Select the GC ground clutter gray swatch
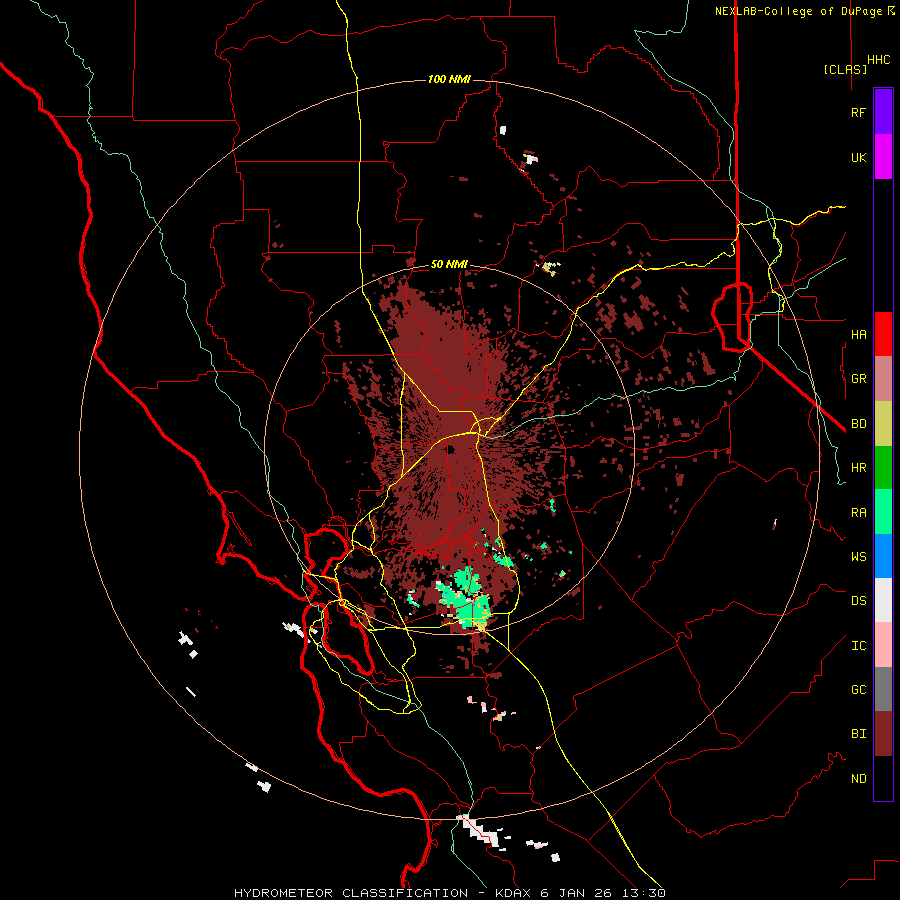 883,689
